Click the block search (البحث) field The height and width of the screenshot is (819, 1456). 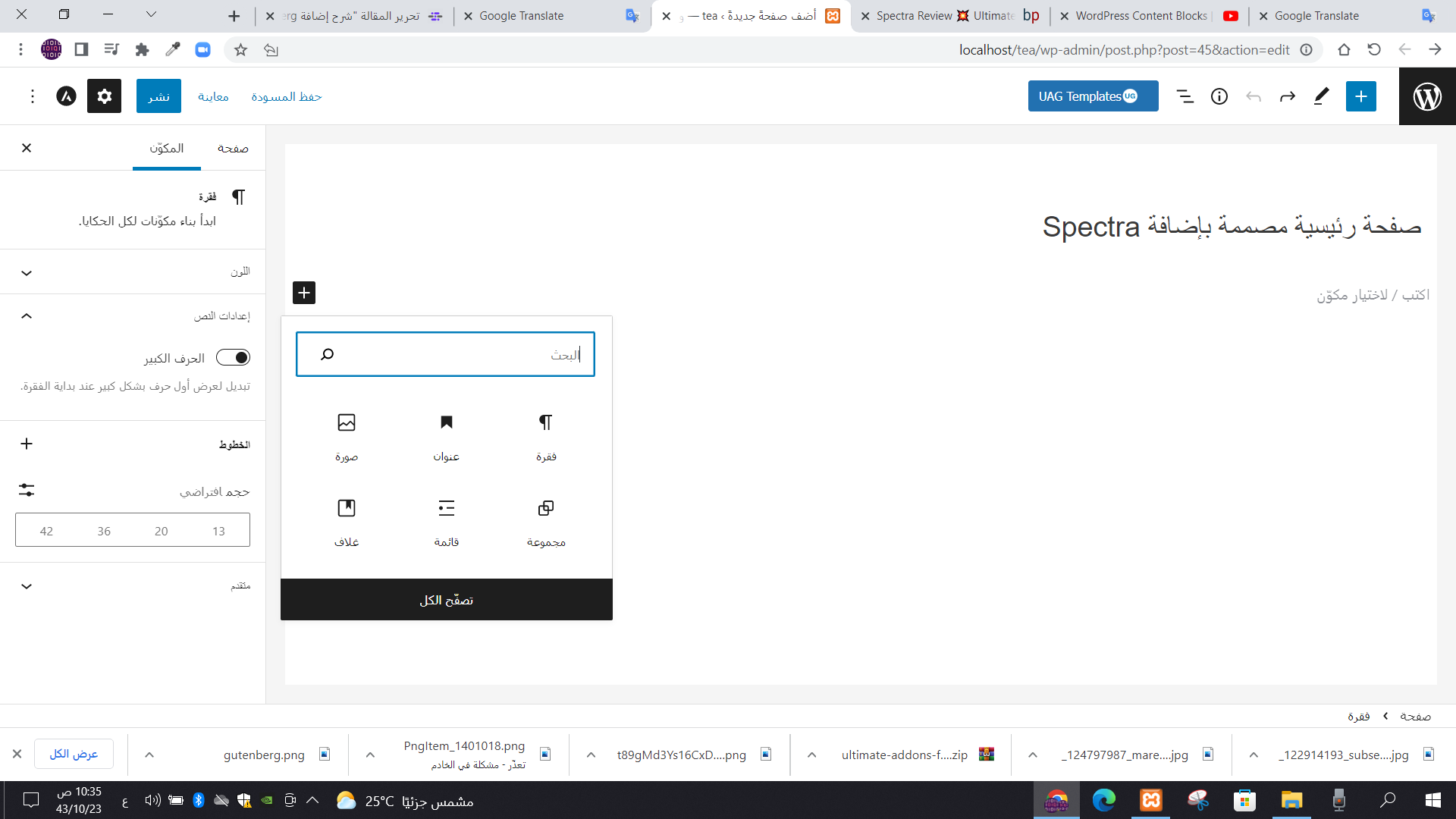[445, 354]
